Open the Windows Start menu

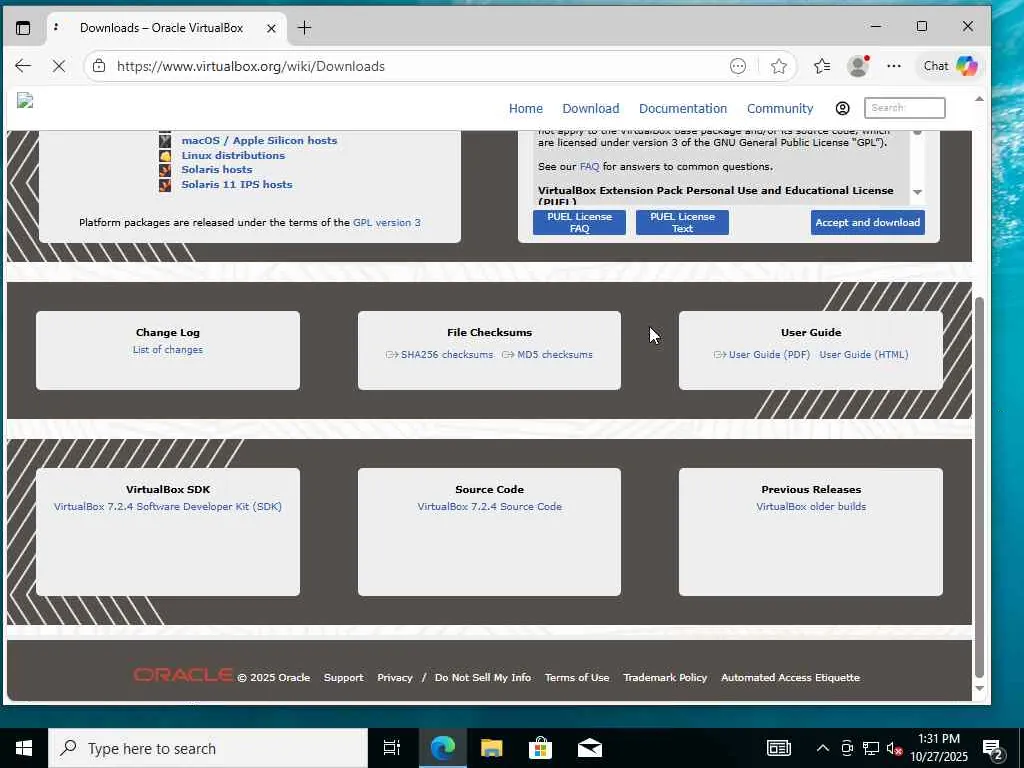pyautogui.click(x=24, y=748)
